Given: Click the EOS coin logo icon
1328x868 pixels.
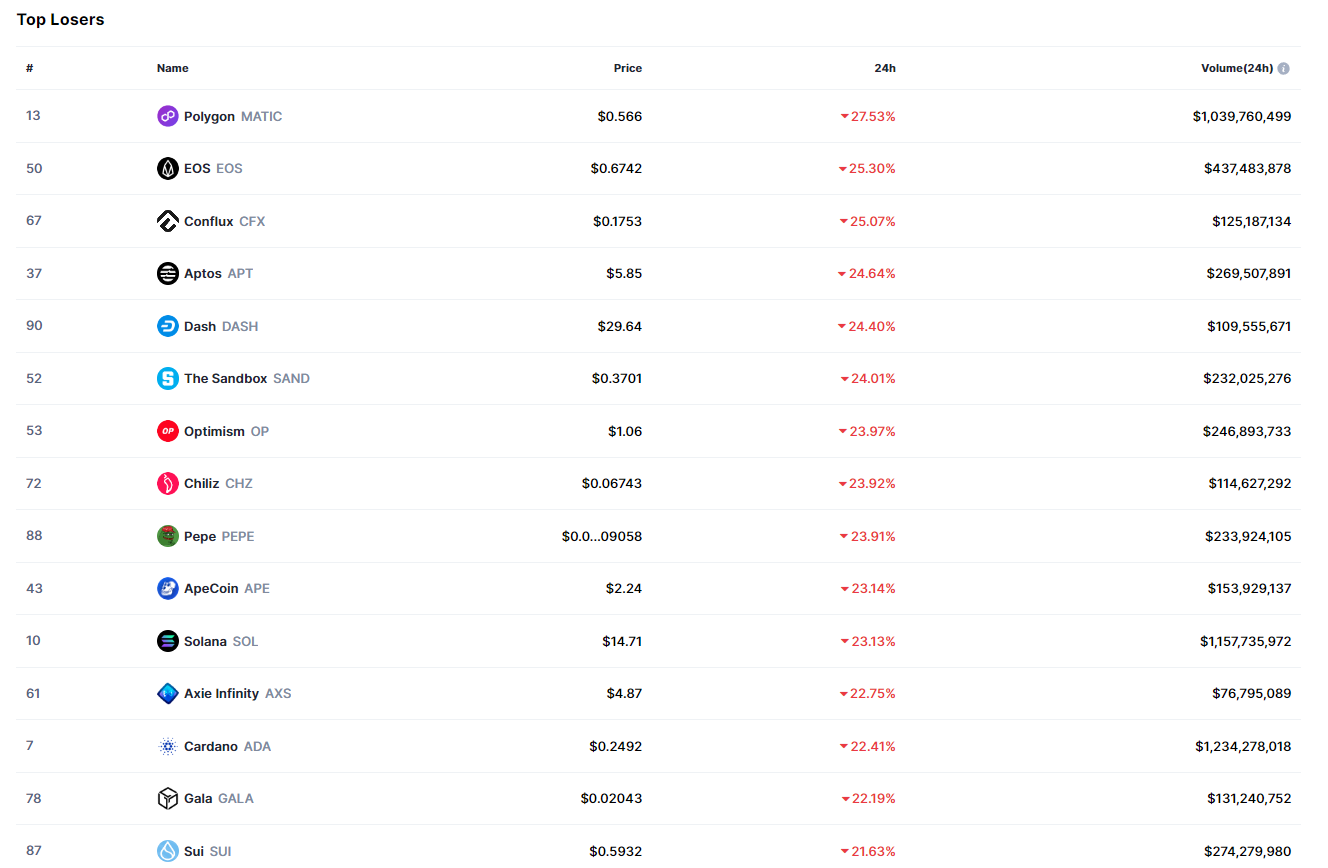Looking at the screenshot, I should click(x=168, y=168).
